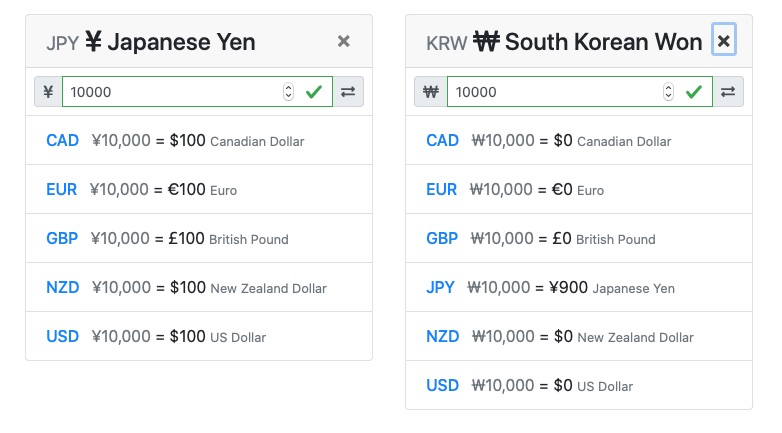Select the NZD link under Japanese Yen
This screenshot has width=782, height=433.
pyautogui.click(x=62, y=287)
